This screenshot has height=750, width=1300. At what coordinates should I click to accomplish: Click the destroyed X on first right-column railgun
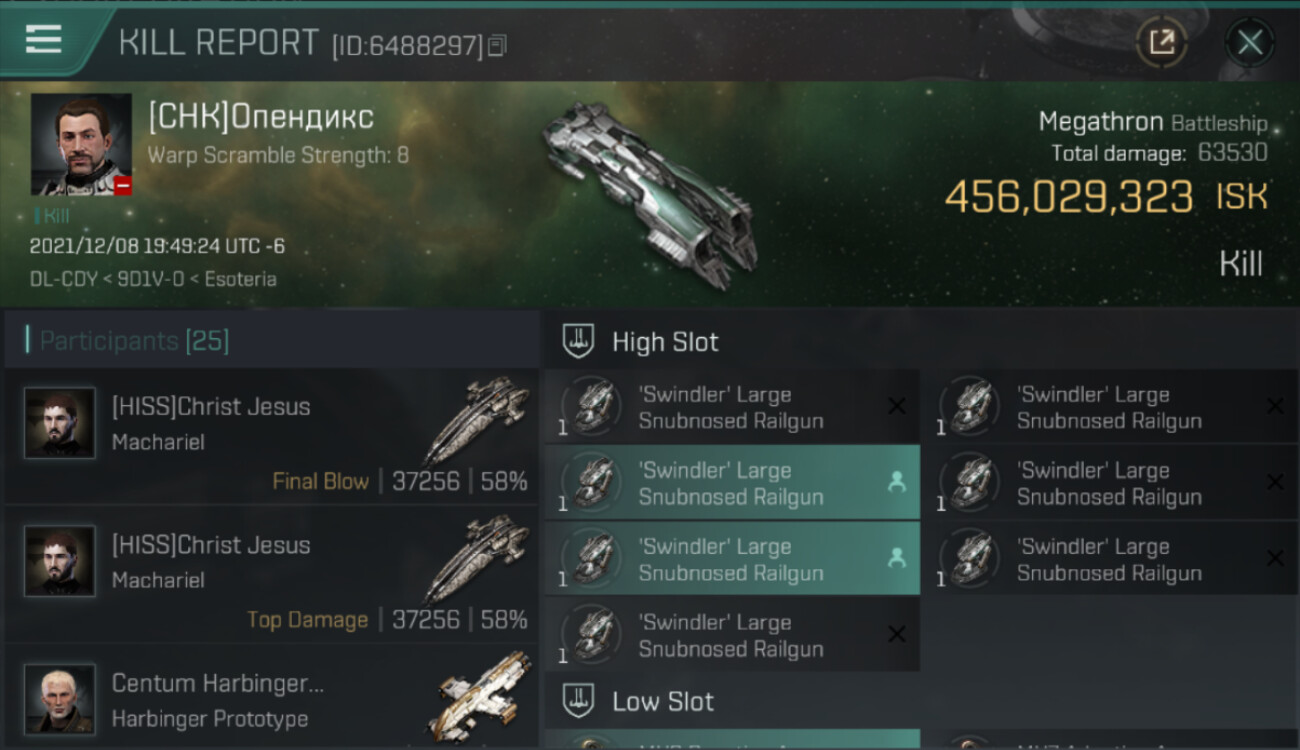[x=1275, y=406]
